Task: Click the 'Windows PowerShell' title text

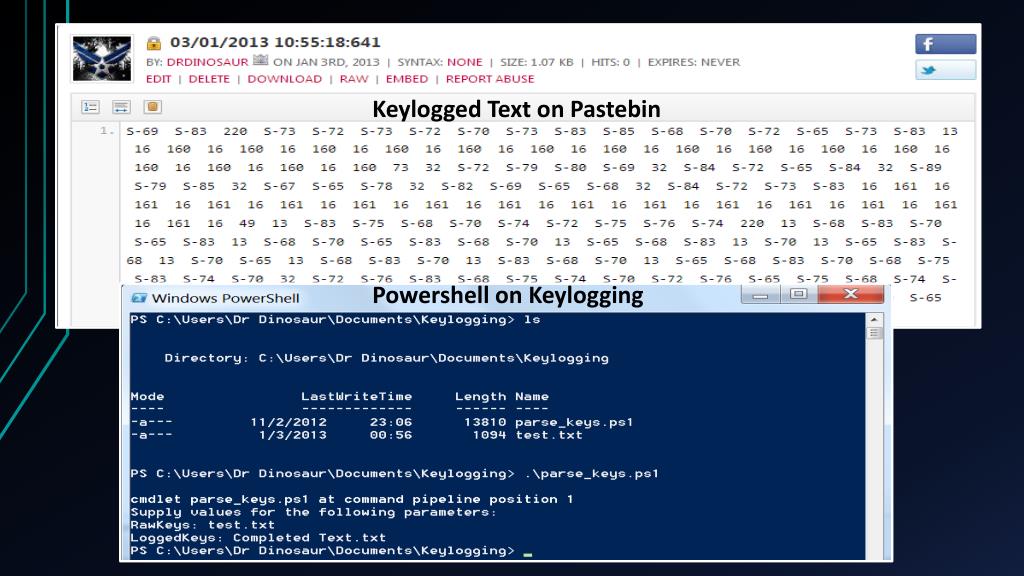Action: [225, 298]
